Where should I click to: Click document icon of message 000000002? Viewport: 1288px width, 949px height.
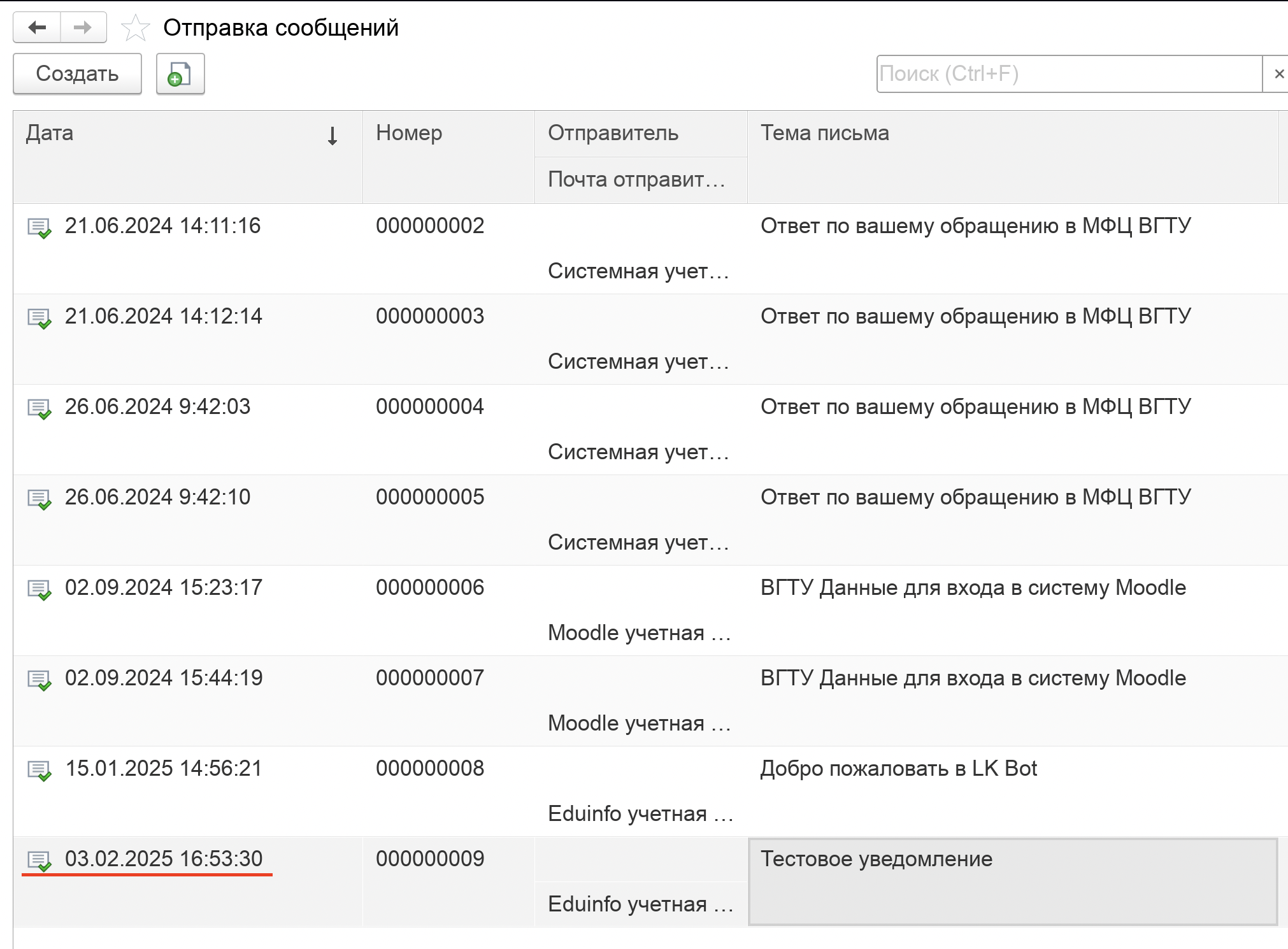pyautogui.click(x=39, y=227)
